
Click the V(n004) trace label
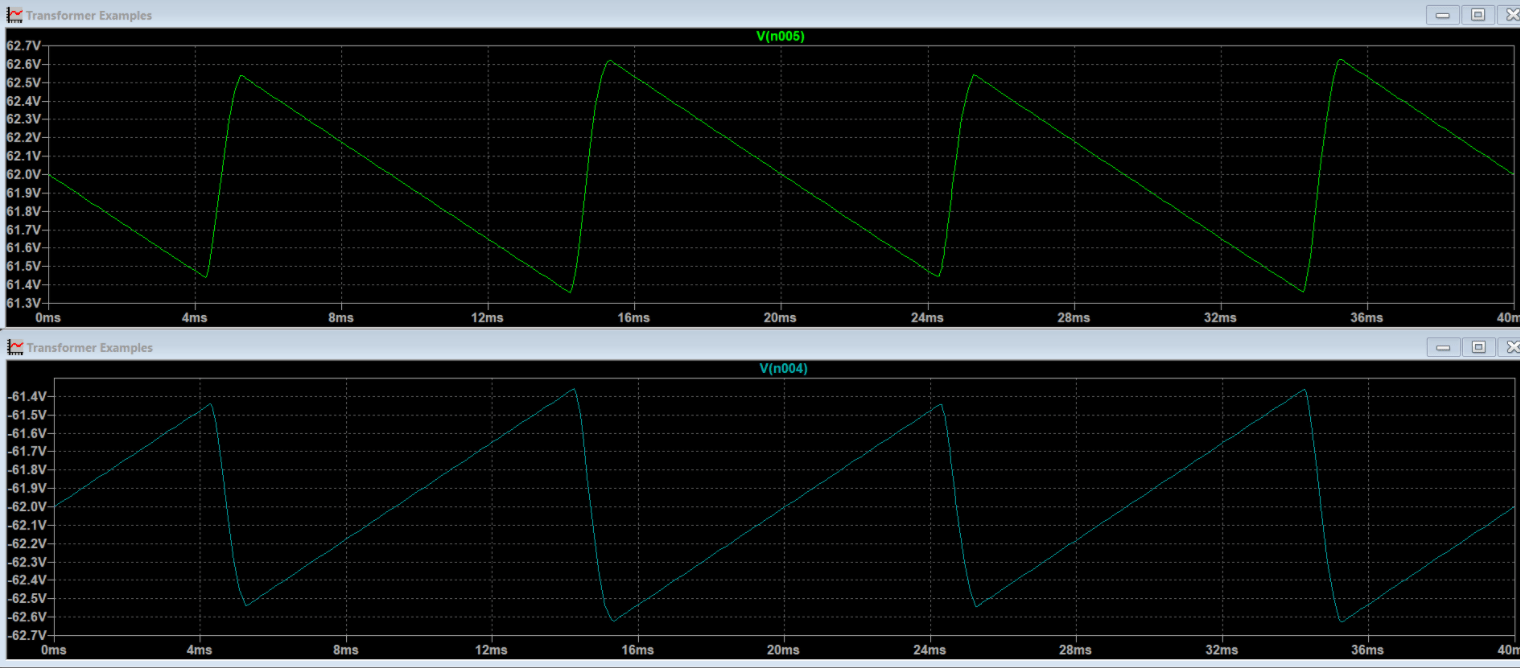[x=783, y=368]
